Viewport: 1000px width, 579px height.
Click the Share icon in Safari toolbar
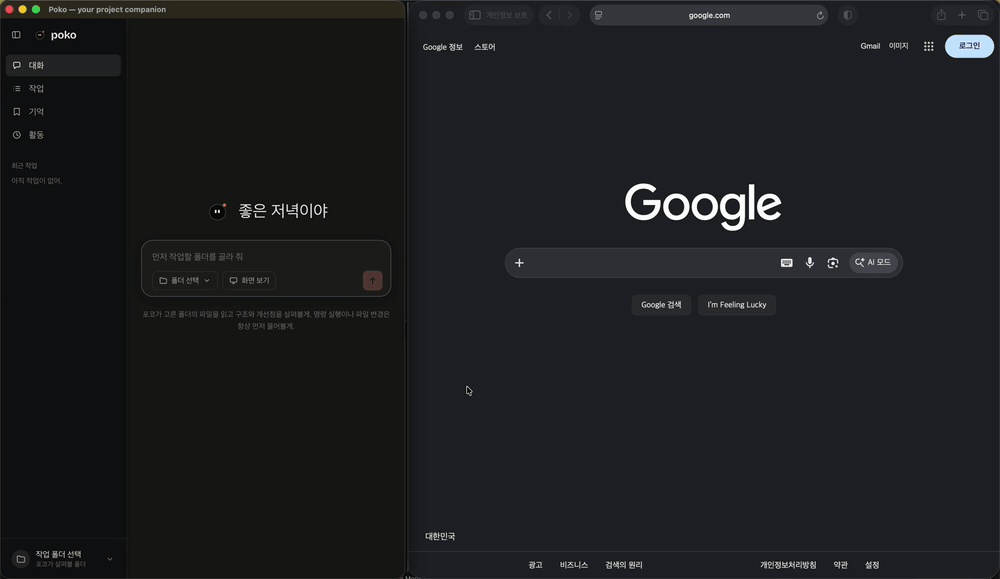[941, 15]
